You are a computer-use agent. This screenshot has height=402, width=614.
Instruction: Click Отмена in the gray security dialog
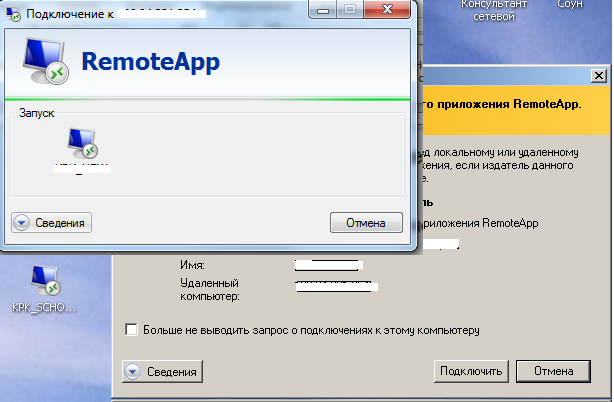click(x=553, y=371)
